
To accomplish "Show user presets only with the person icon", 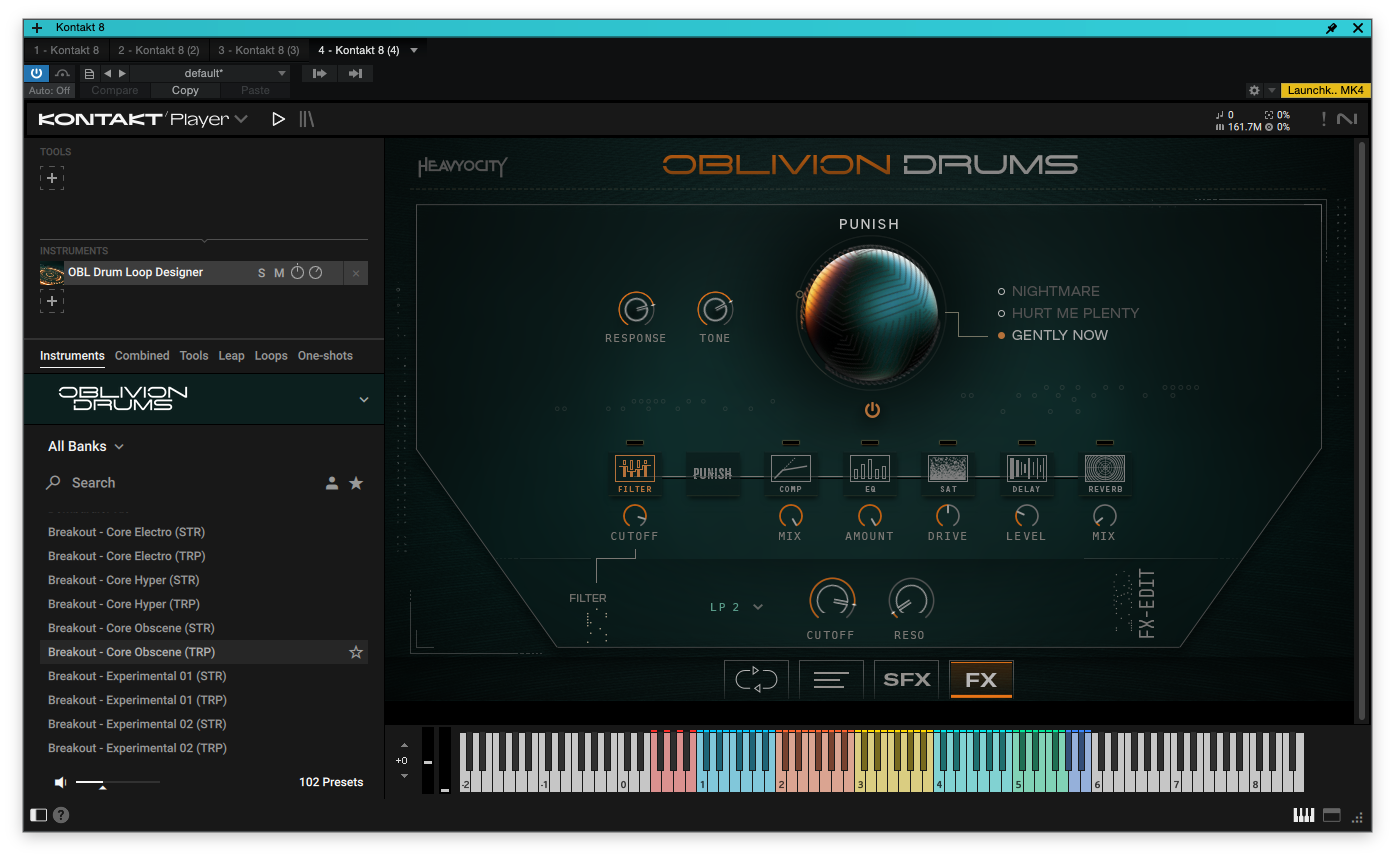I will click(332, 483).
